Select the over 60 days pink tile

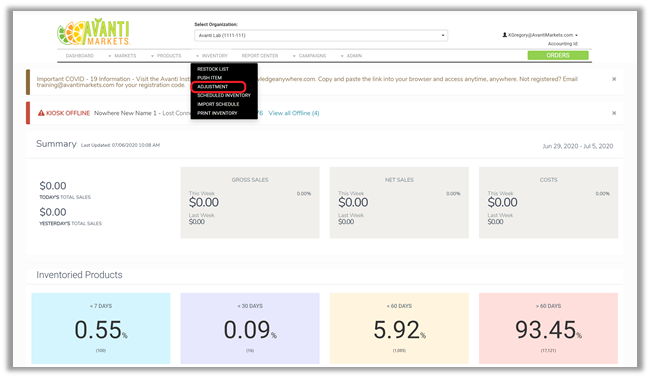click(x=548, y=328)
